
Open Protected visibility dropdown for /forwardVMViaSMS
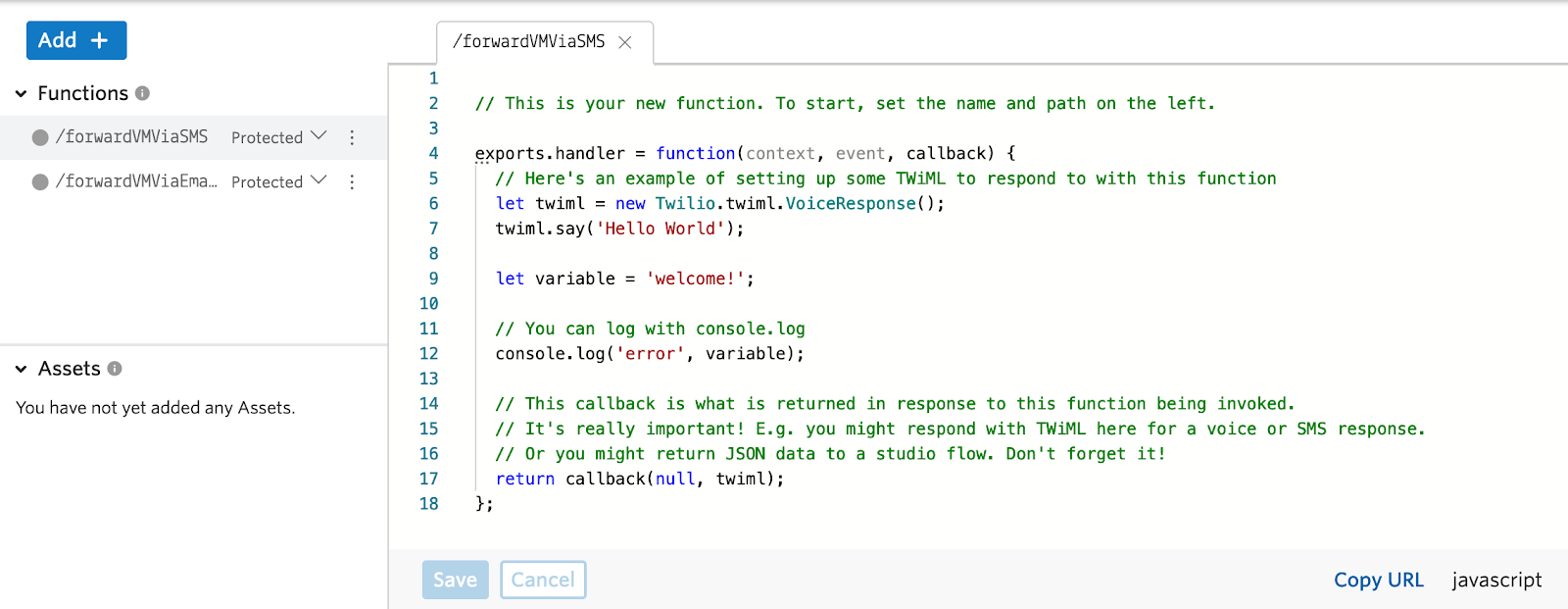(x=278, y=137)
